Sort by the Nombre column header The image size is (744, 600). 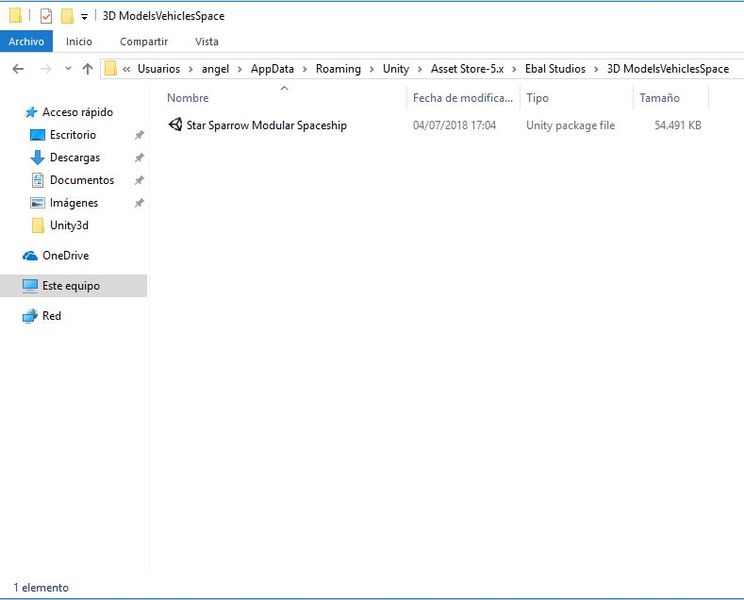(x=187, y=98)
